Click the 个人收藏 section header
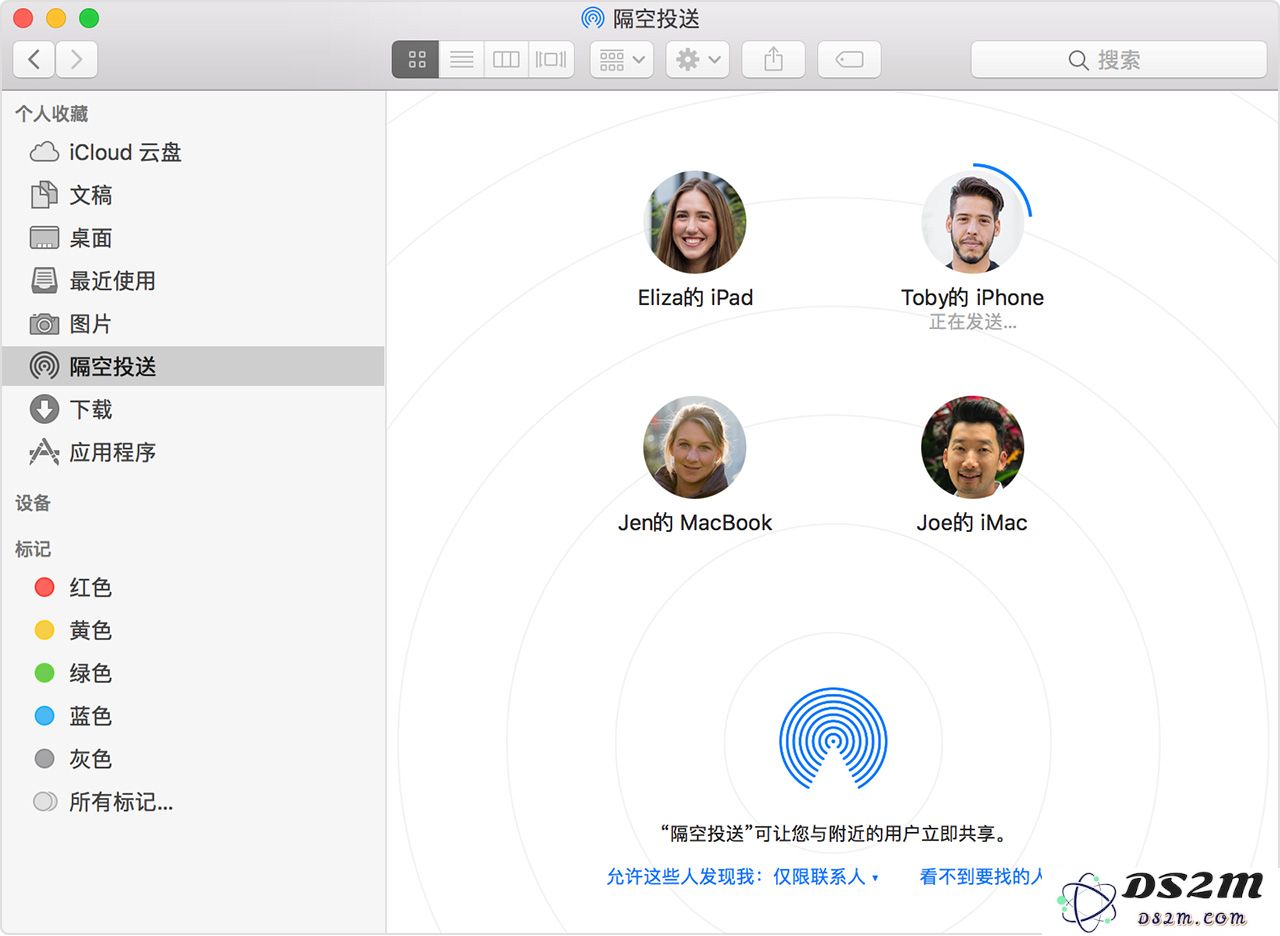 coord(51,114)
